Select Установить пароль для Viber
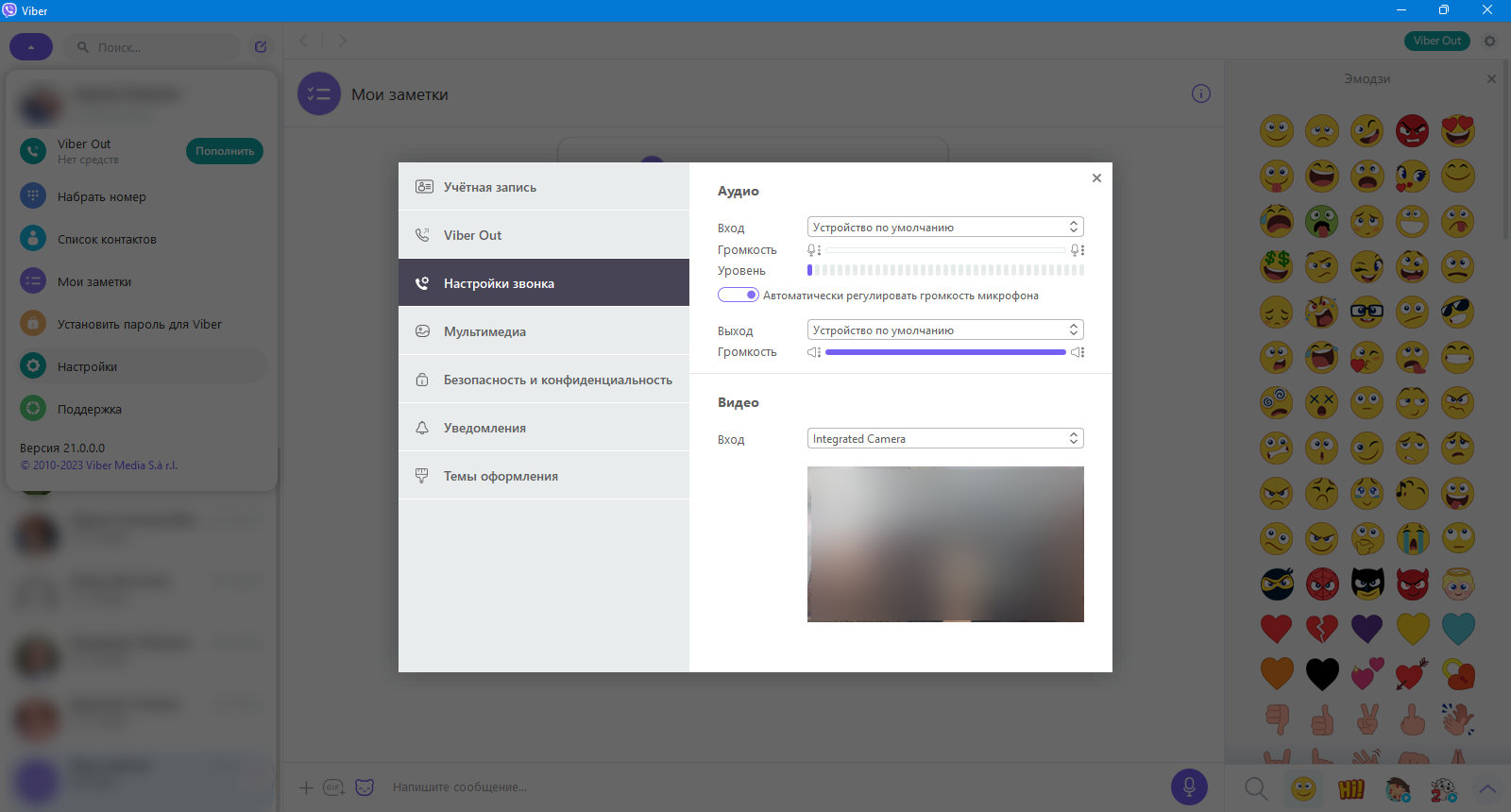 tap(142, 324)
